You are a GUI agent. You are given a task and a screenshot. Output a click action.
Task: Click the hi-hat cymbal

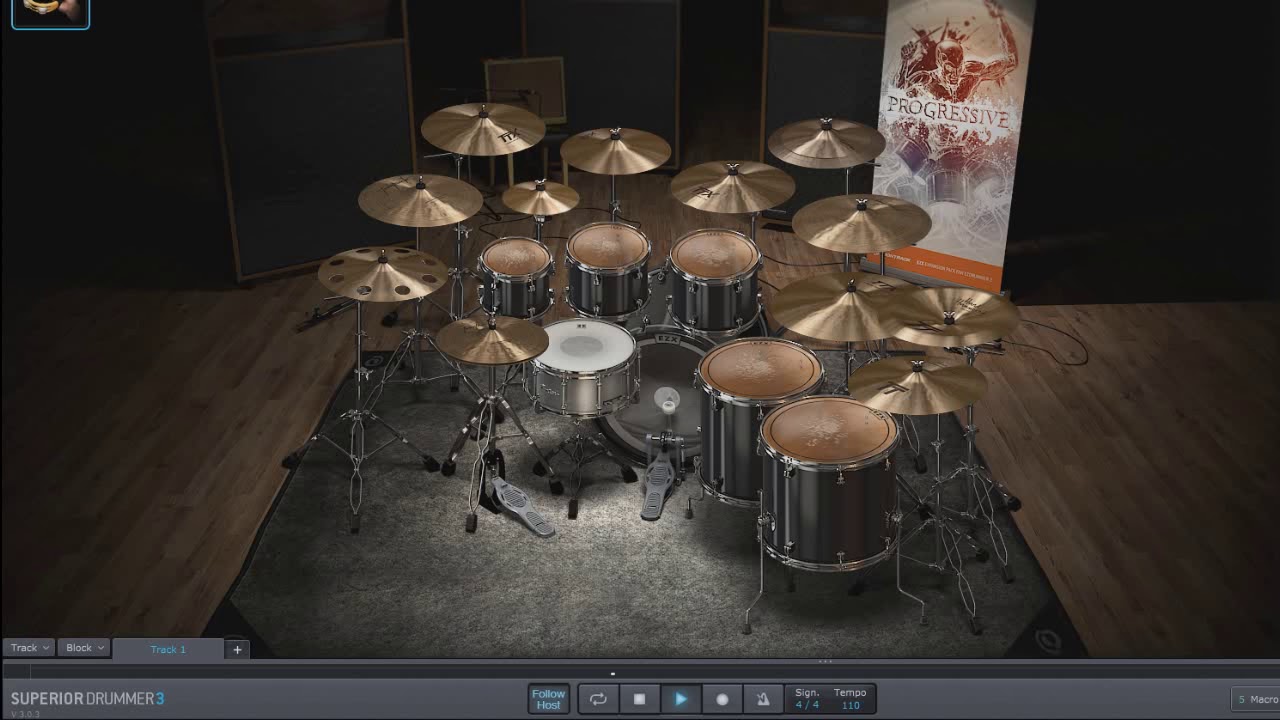491,340
